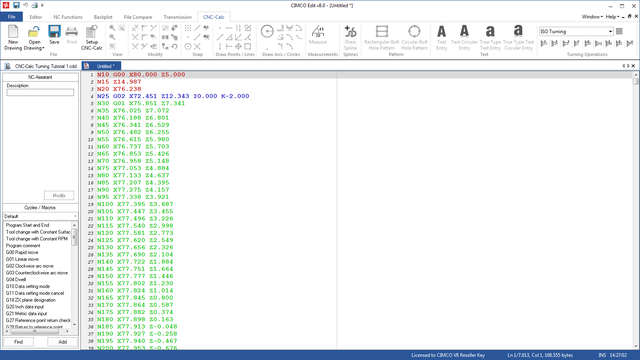Select Tool change with Constant RPM macro
This screenshot has height=360, width=640.
pos(37,239)
